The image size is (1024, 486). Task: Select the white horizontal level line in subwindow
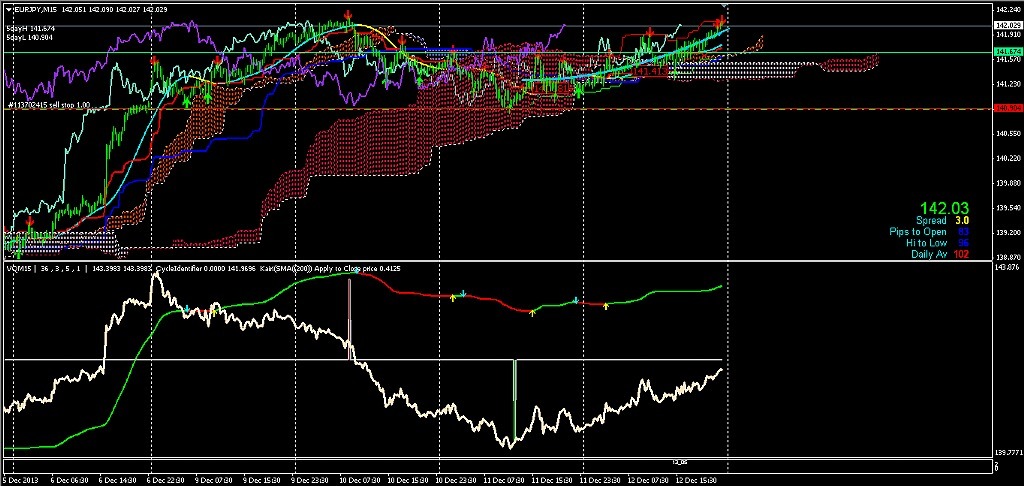pos(363,359)
